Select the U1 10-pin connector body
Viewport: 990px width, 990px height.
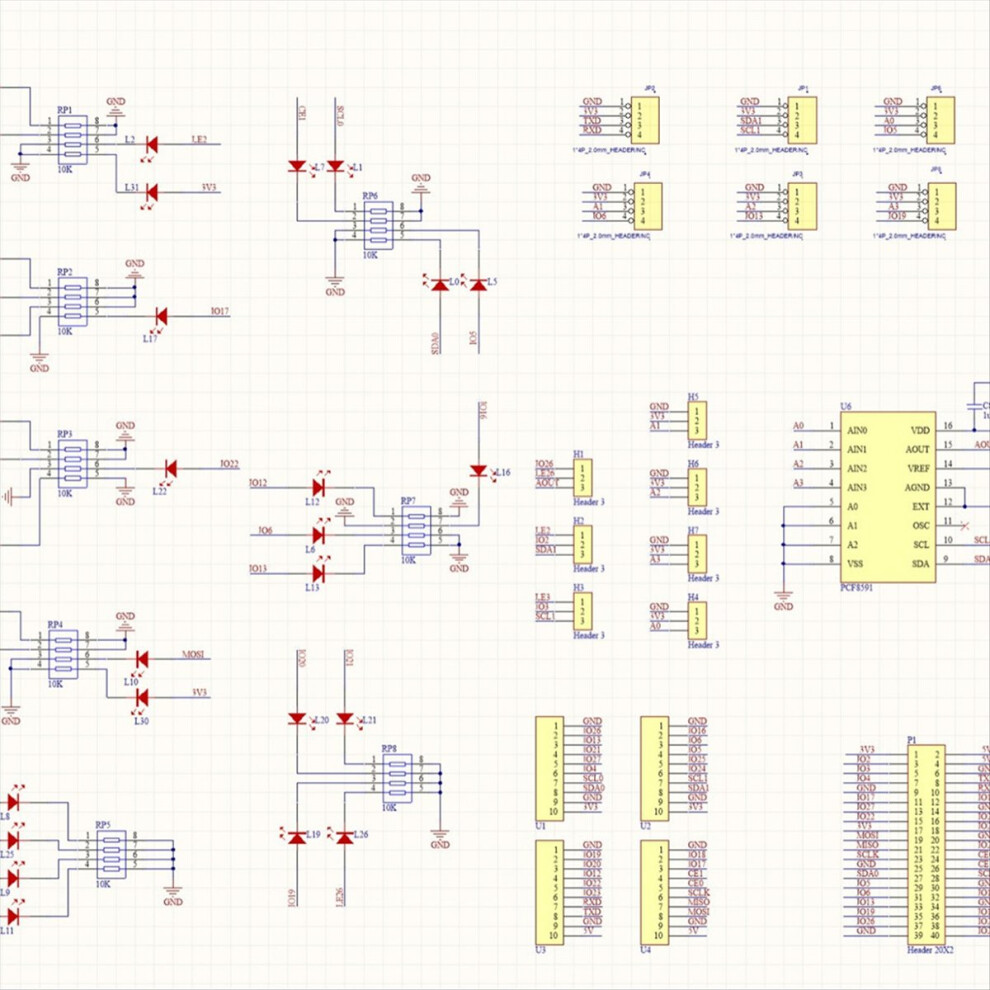(547, 767)
